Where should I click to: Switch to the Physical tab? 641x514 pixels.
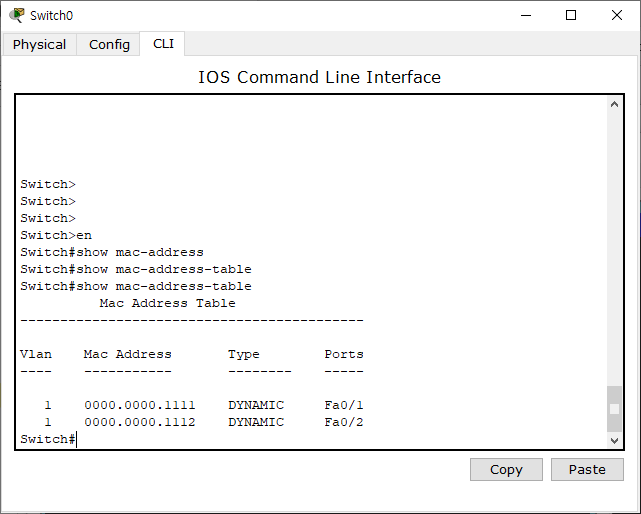[x=39, y=44]
